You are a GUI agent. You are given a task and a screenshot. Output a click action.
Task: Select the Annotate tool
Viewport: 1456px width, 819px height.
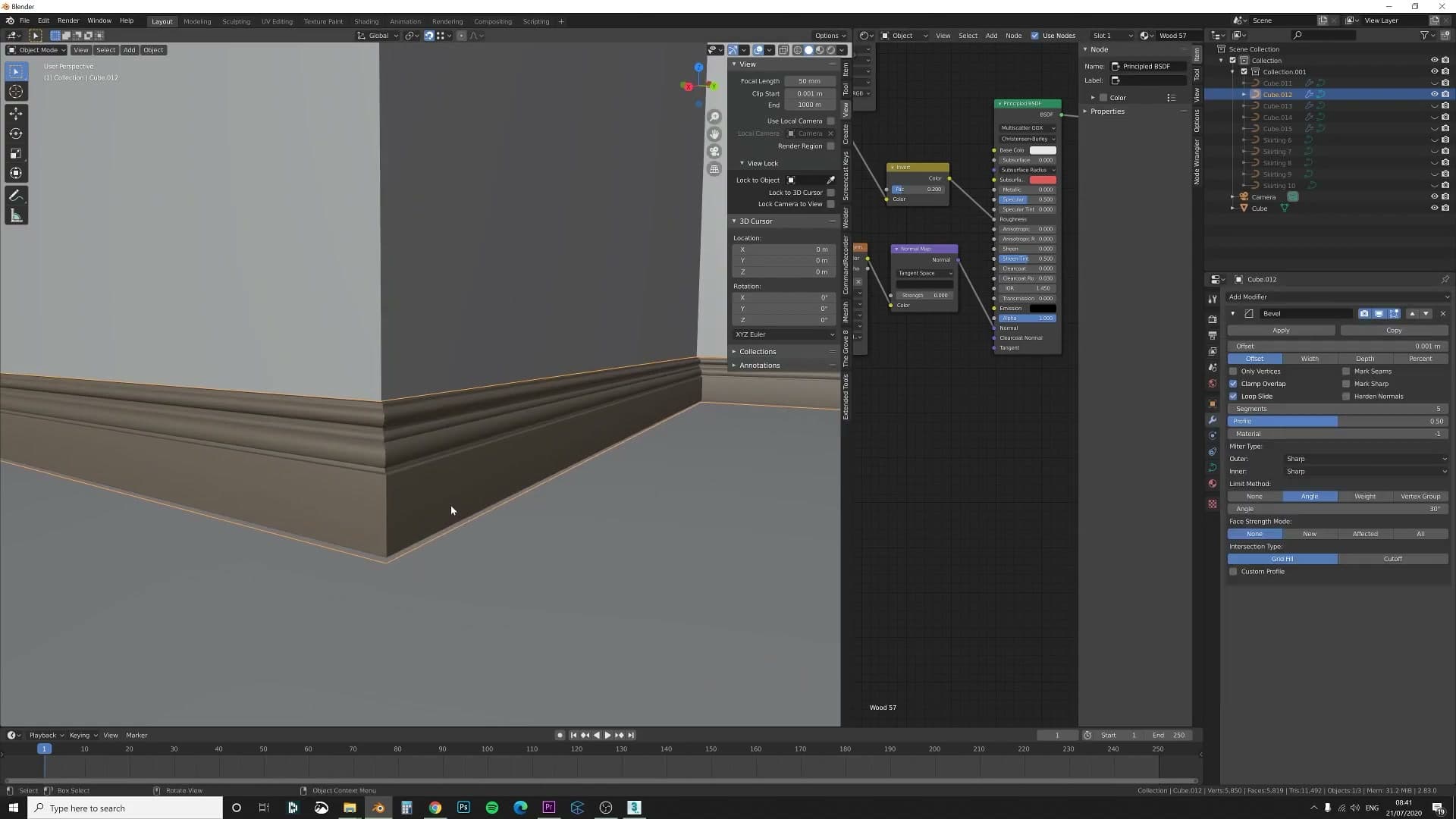(16, 196)
